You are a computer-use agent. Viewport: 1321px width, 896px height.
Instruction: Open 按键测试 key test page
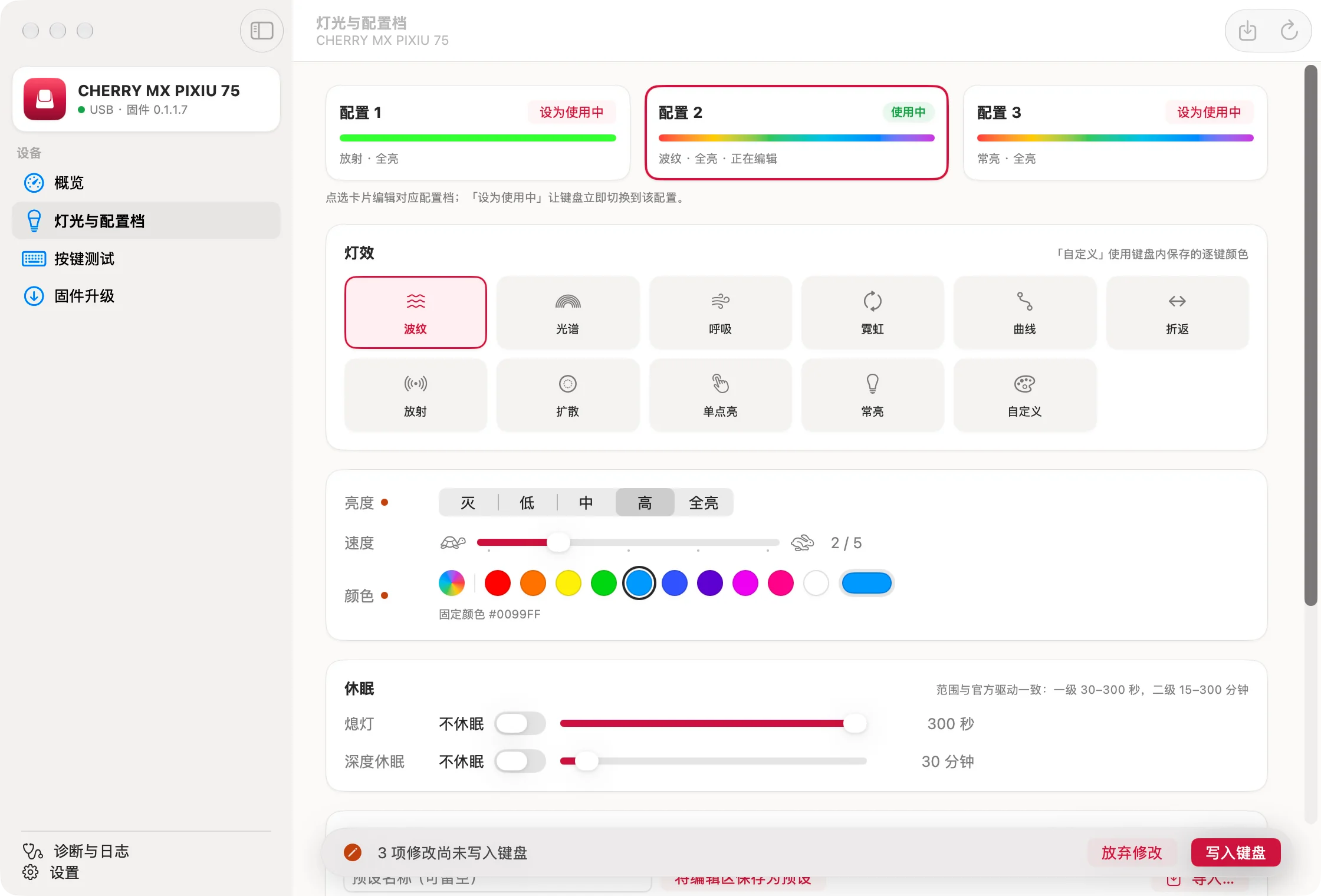(x=146, y=258)
